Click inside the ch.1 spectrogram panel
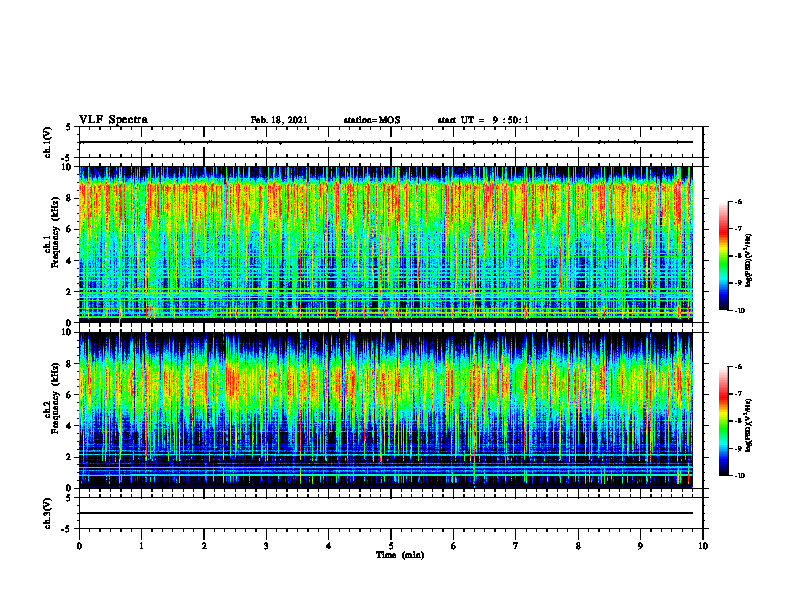 click(x=385, y=244)
